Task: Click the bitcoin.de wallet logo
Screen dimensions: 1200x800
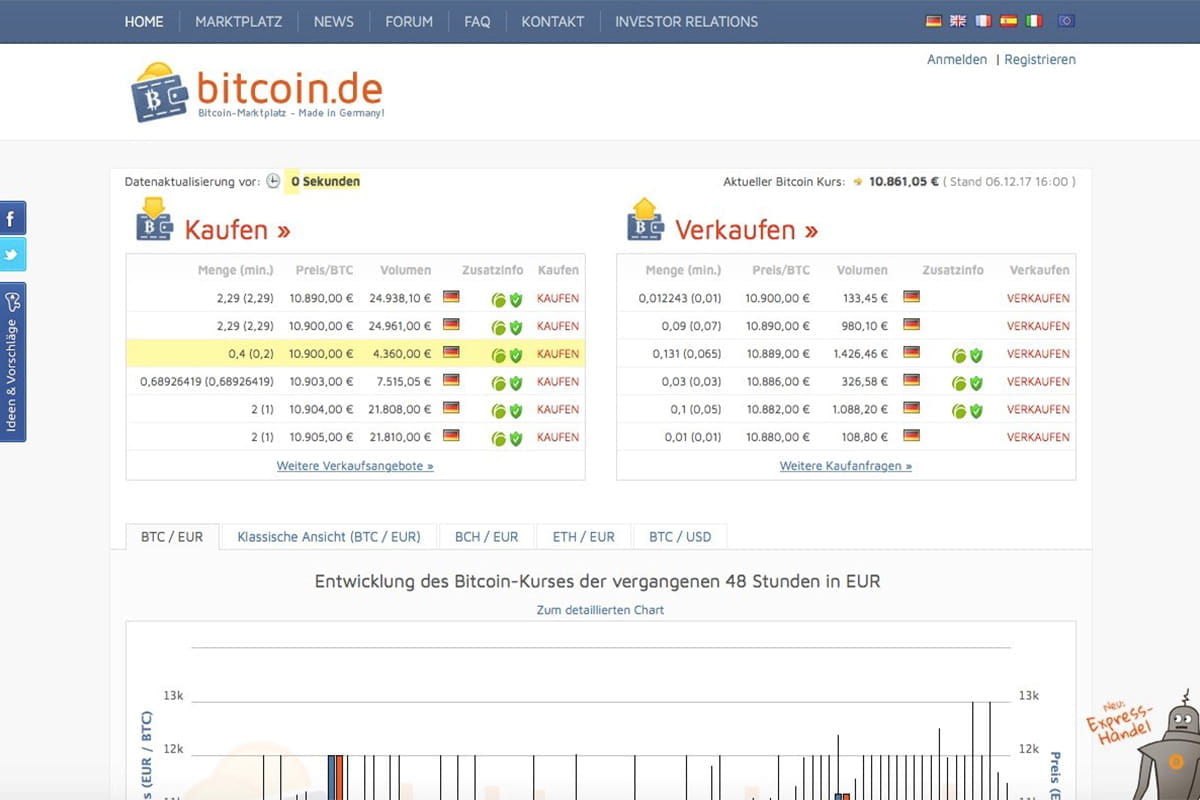Action: (x=160, y=92)
